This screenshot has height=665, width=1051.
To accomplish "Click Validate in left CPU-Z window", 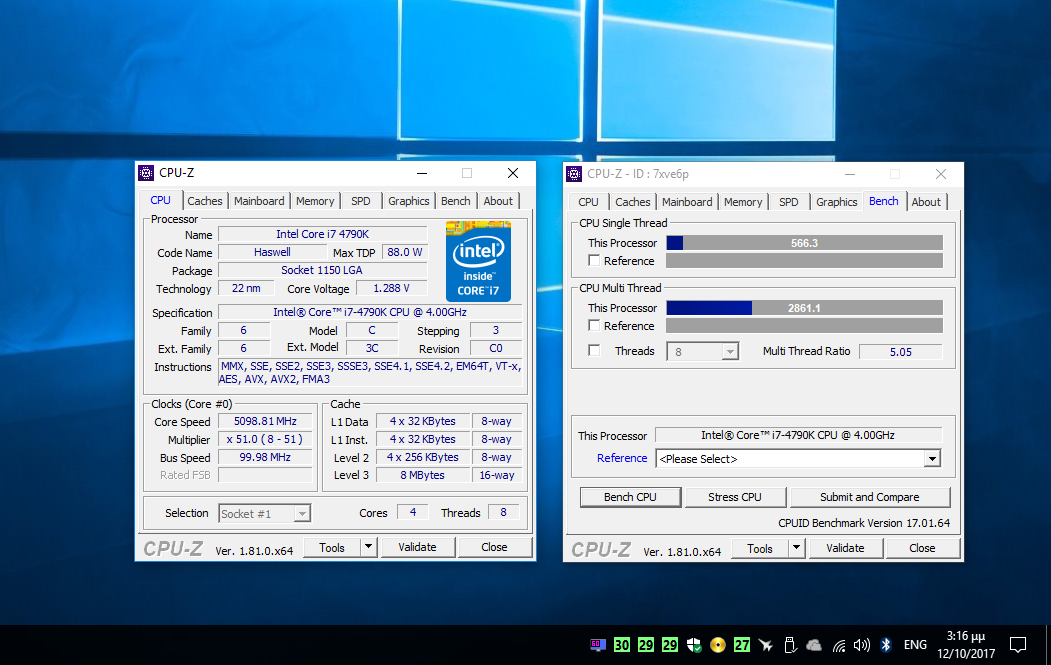I will (x=417, y=547).
